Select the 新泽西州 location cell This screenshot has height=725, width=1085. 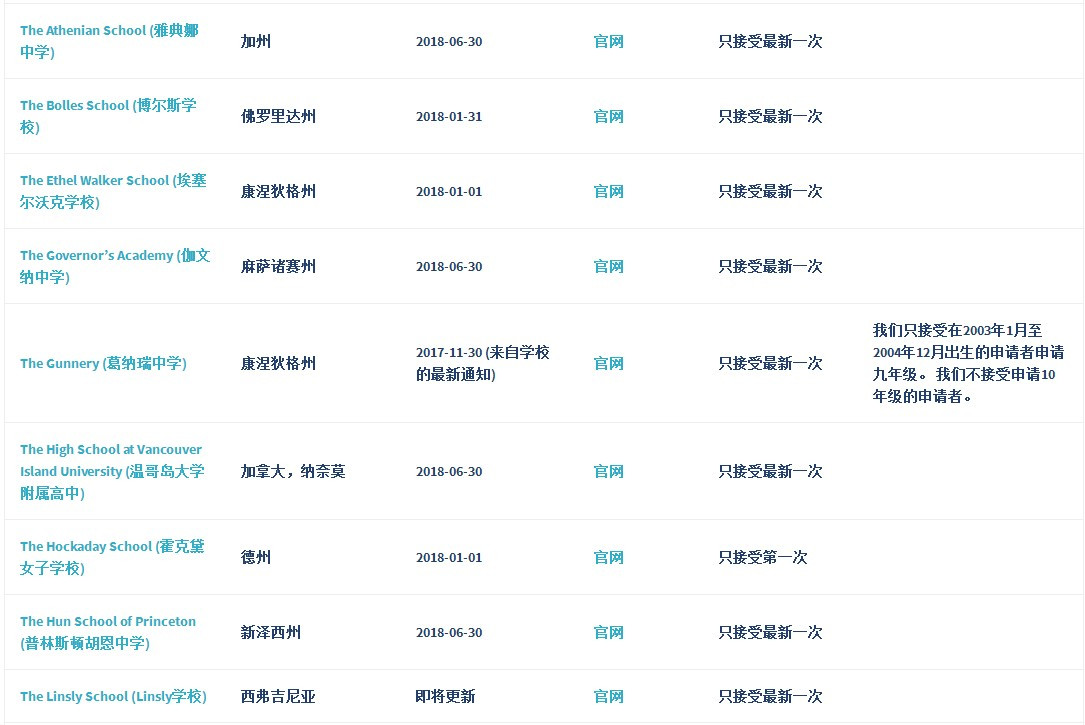pos(271,632)
